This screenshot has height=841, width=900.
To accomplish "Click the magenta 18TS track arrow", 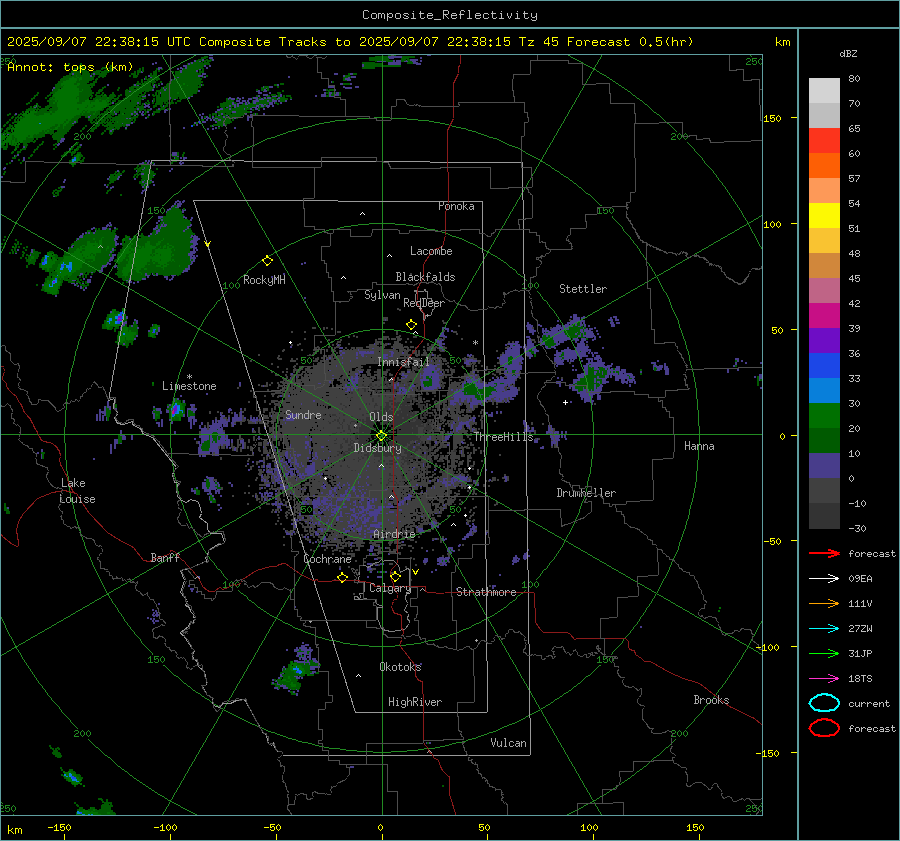I will point(824,679).
